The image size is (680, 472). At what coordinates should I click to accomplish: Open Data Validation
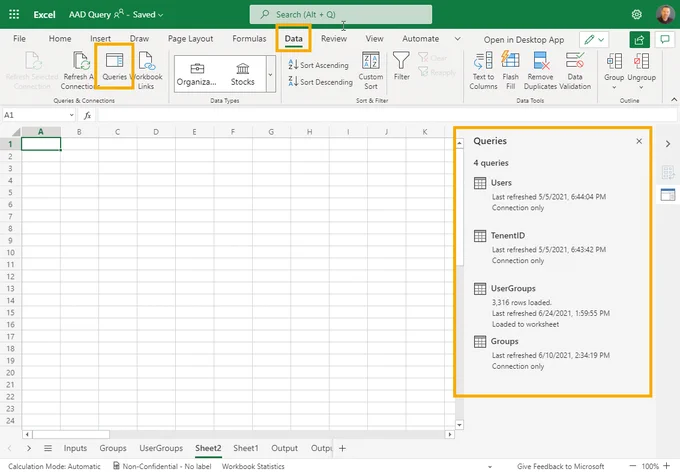575,70
